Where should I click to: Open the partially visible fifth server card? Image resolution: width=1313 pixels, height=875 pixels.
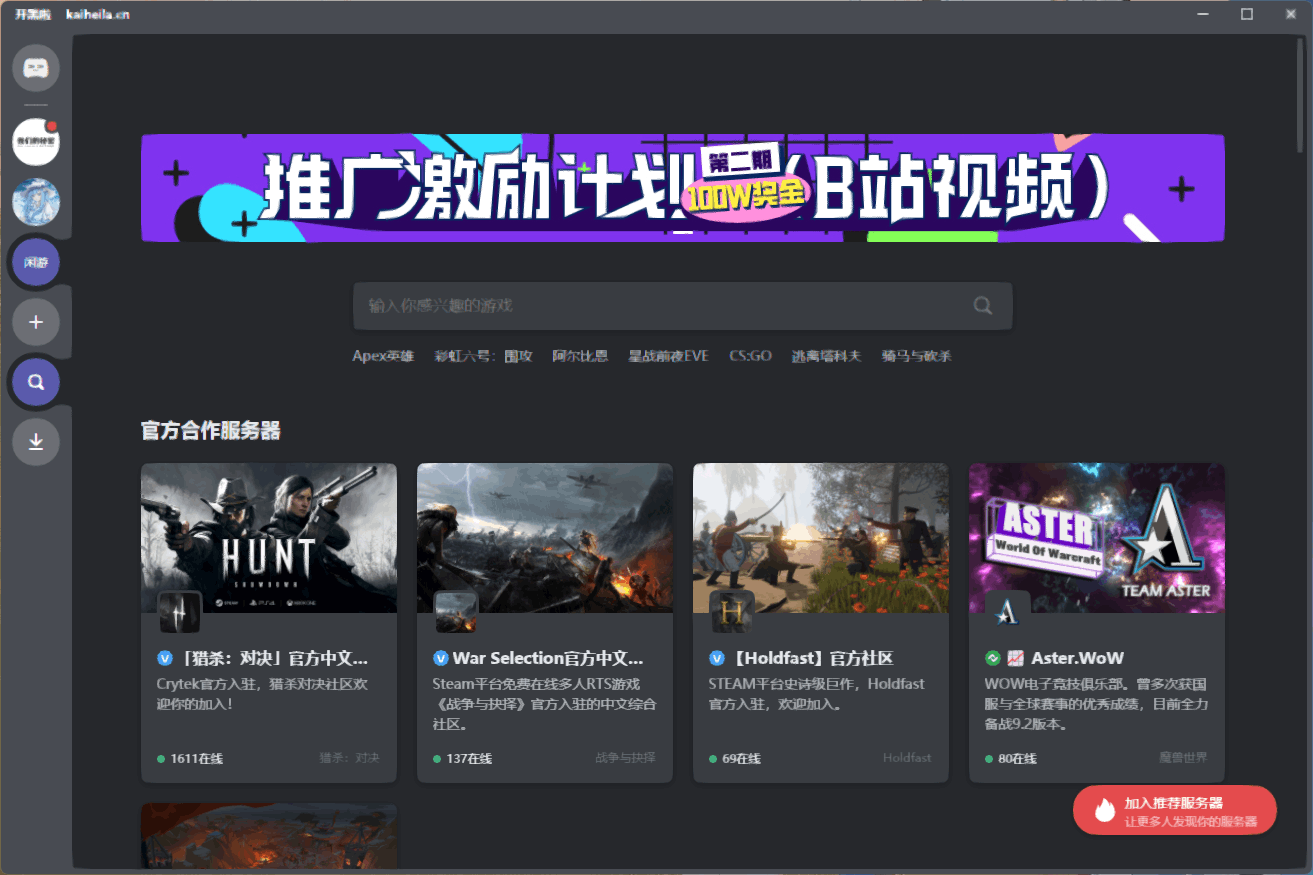[269, 836]
